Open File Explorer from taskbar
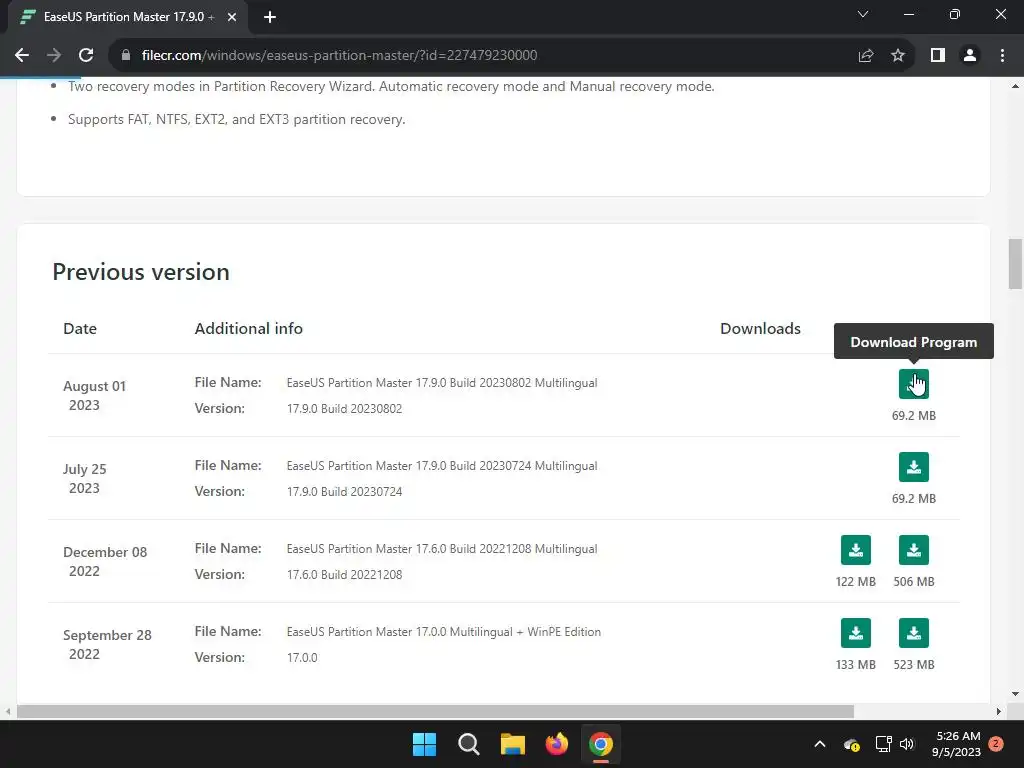This screenshot has width=1024, height=768. [x=513, y=744]
